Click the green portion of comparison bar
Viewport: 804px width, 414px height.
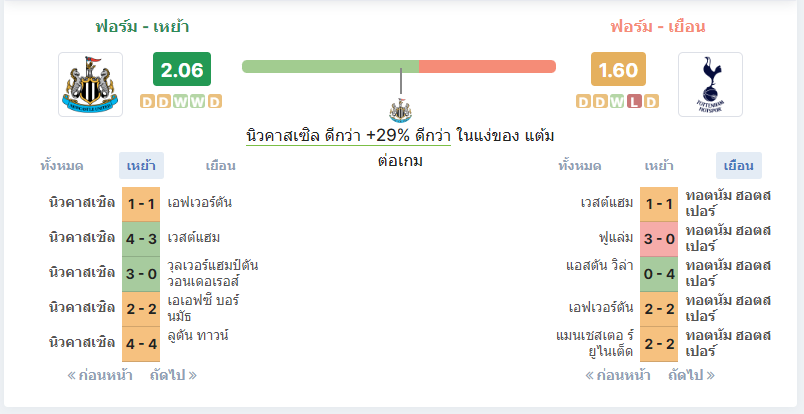point(331,67)
